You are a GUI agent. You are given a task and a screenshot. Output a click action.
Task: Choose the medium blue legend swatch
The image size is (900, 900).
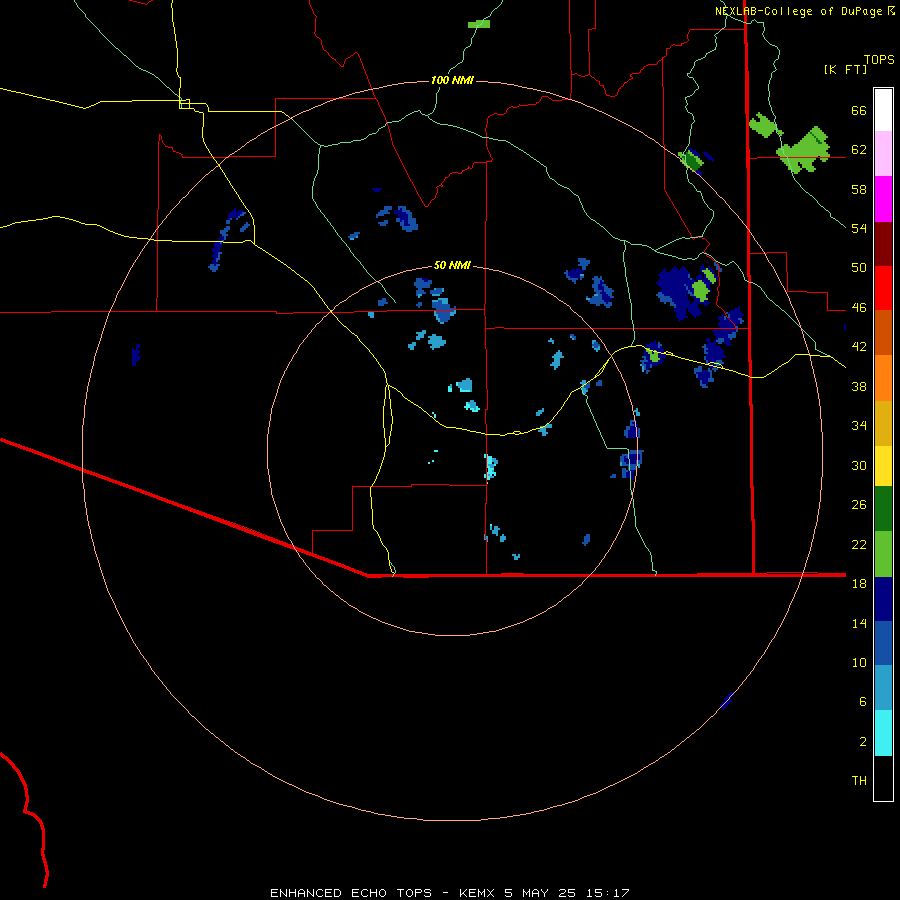click(883, 643)
